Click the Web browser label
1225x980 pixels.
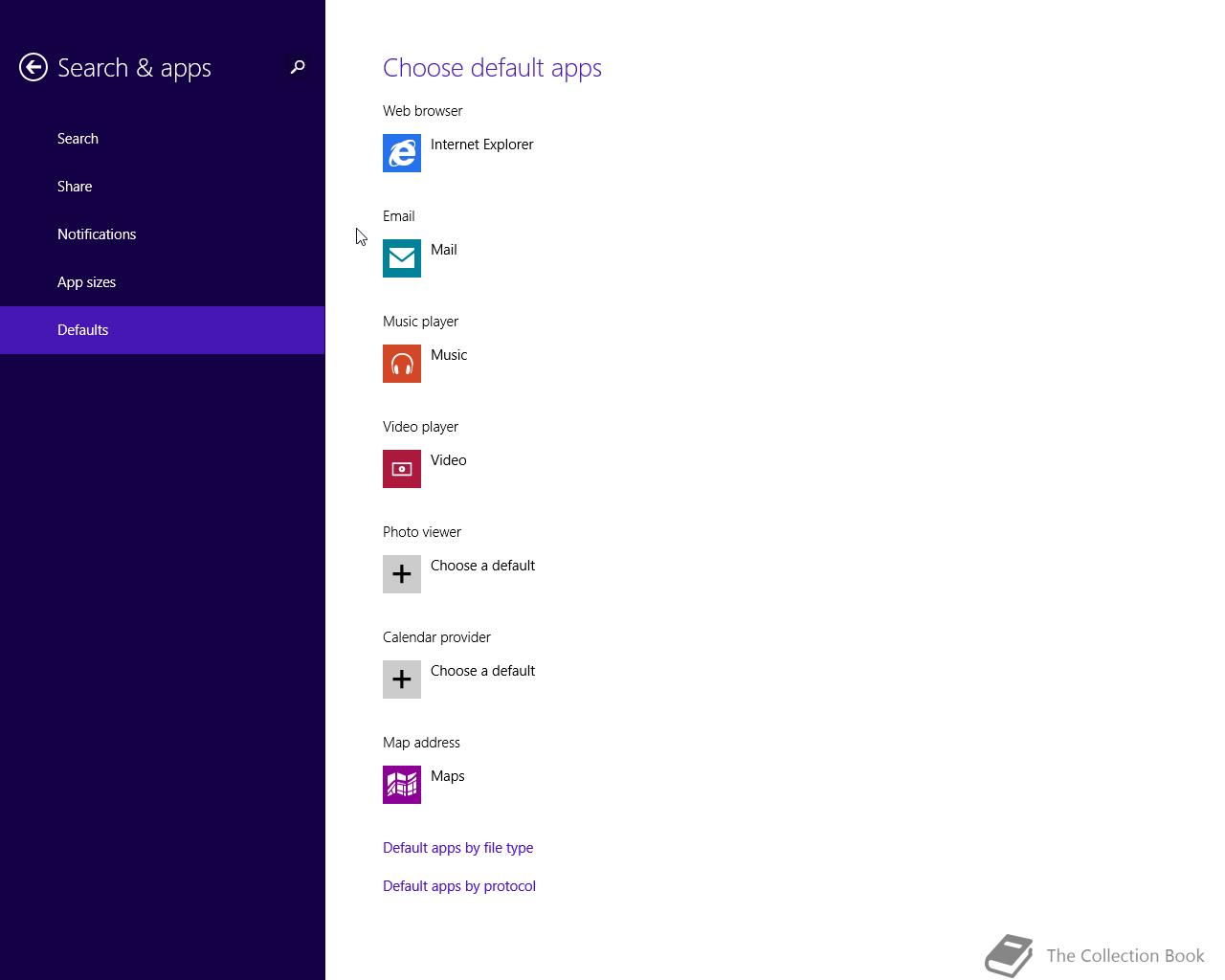[422, 111]
